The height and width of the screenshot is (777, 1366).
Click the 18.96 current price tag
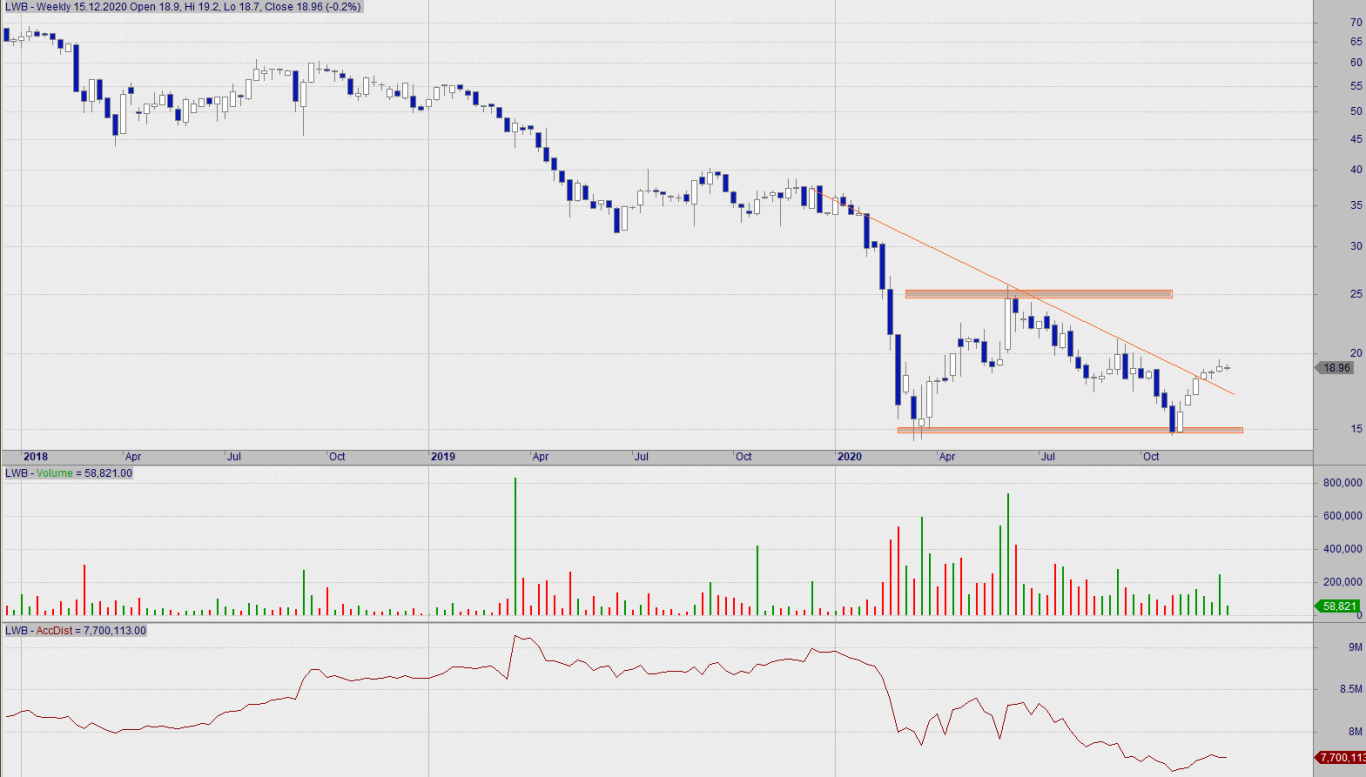click(1336, 368)
